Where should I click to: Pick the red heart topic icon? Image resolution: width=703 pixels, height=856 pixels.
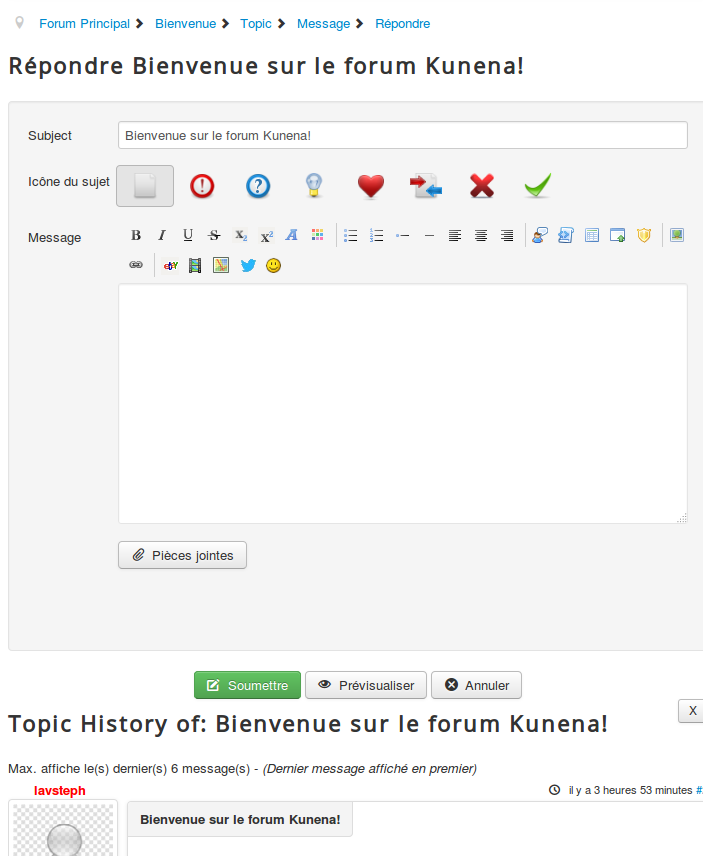[371, 186]
